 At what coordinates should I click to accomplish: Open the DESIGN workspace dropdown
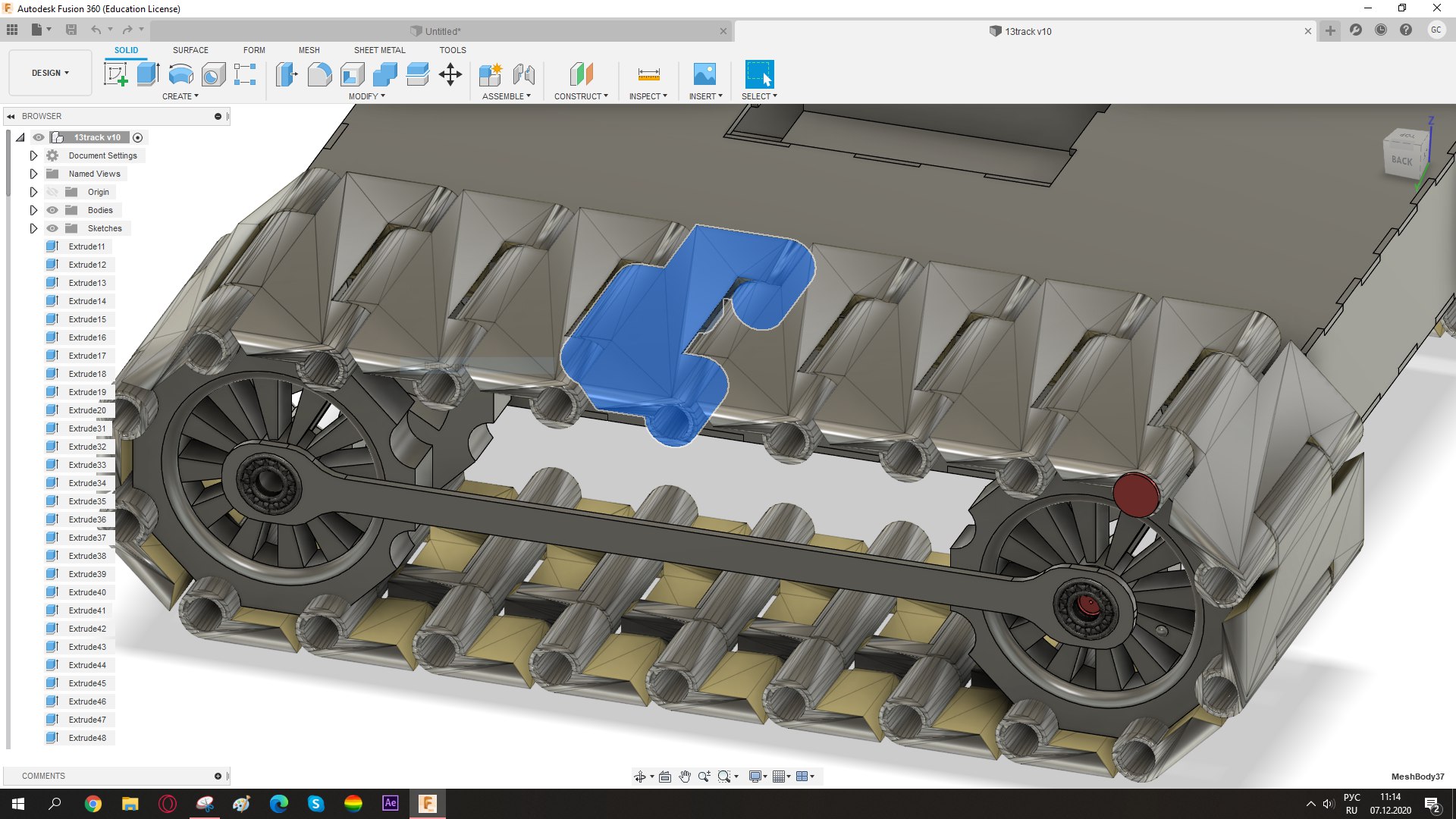tap(50, 73)
